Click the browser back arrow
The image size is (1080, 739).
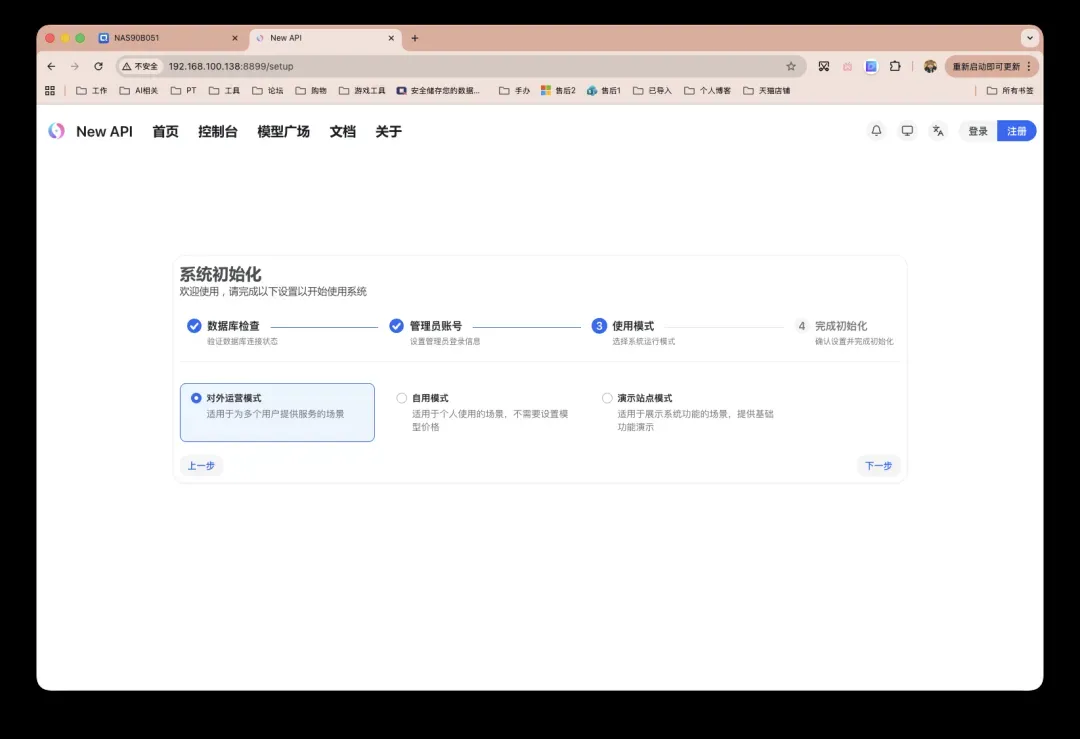(x=52, y=66)
